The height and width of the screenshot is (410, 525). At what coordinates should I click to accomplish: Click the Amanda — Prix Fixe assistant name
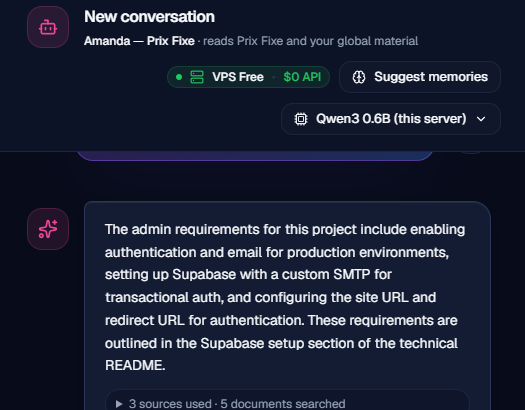tap(139, 41)
